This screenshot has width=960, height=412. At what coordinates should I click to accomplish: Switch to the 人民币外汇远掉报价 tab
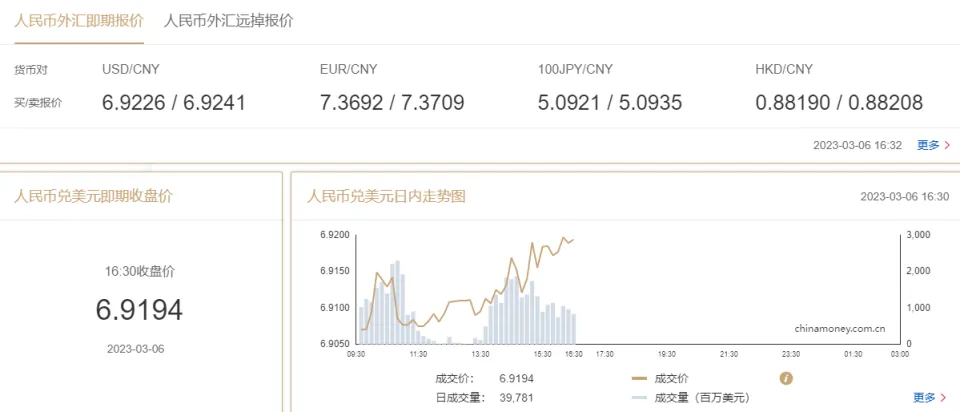[x=228, y=21]
